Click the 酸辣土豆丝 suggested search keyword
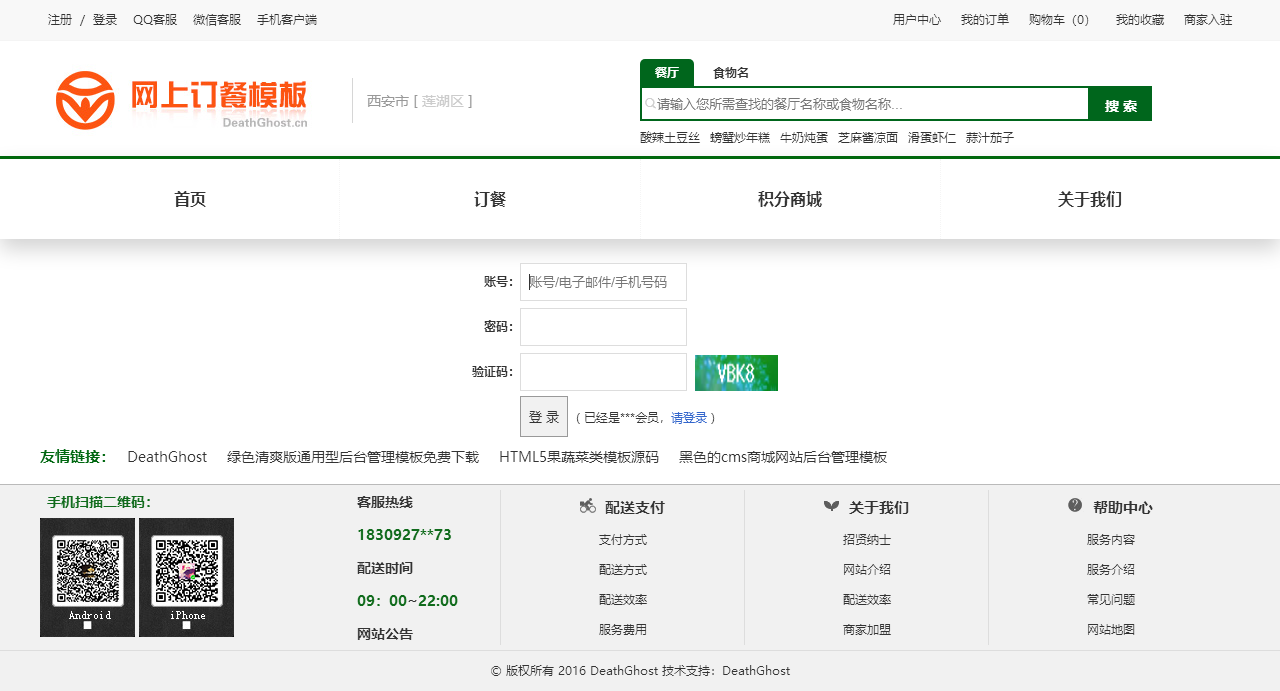 (670, 138)
